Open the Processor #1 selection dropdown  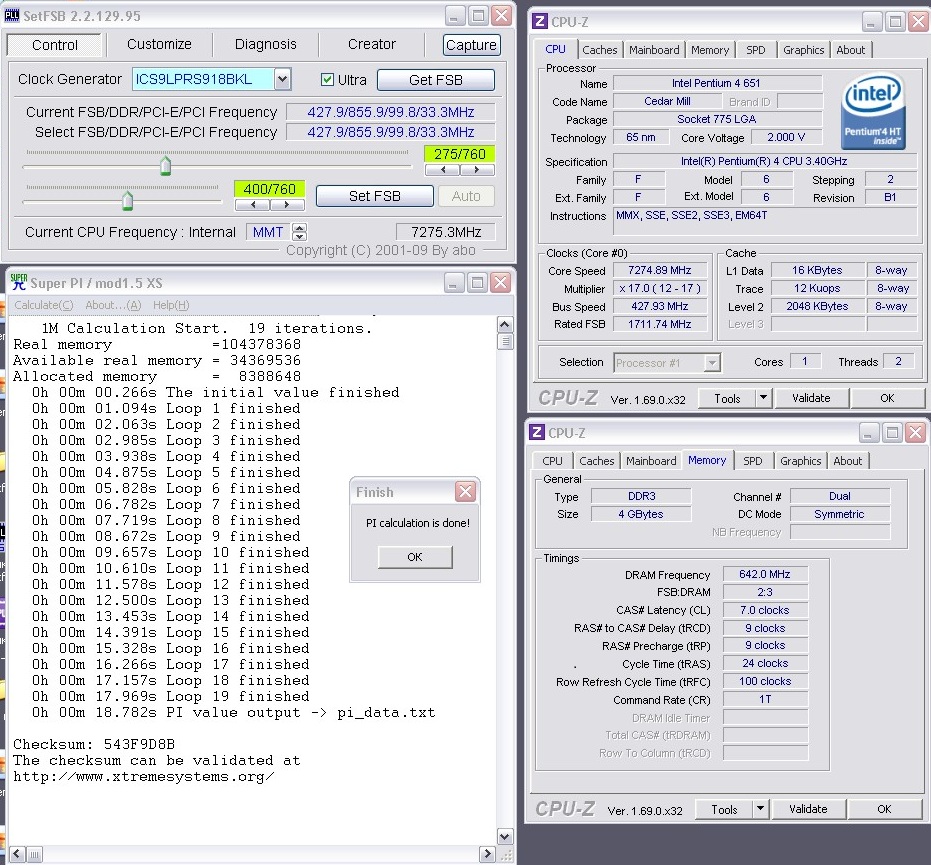(712, 362)
